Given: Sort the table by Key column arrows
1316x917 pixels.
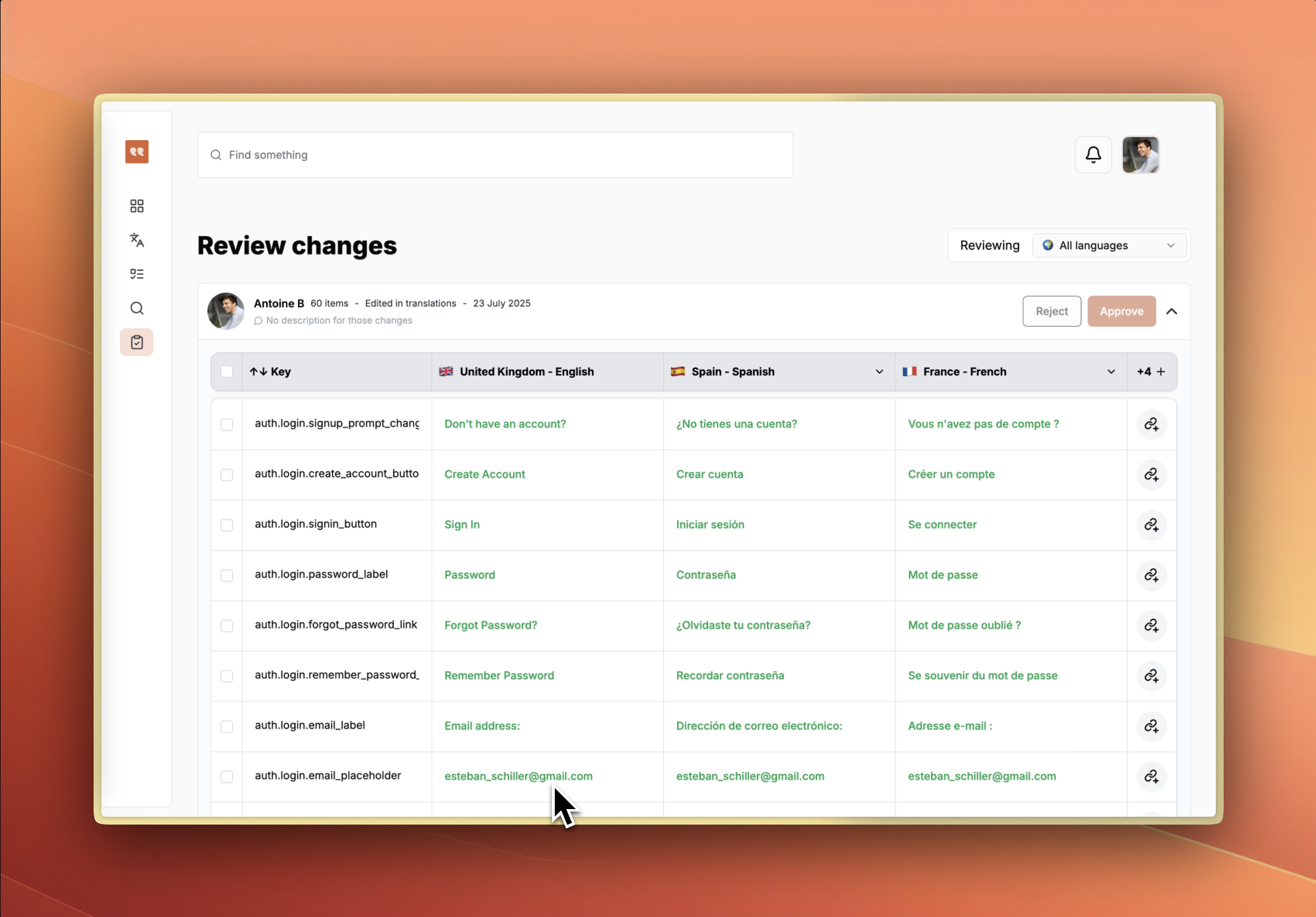Looking at the screenshot, I should pyautogui.click(x=258, y=371).
